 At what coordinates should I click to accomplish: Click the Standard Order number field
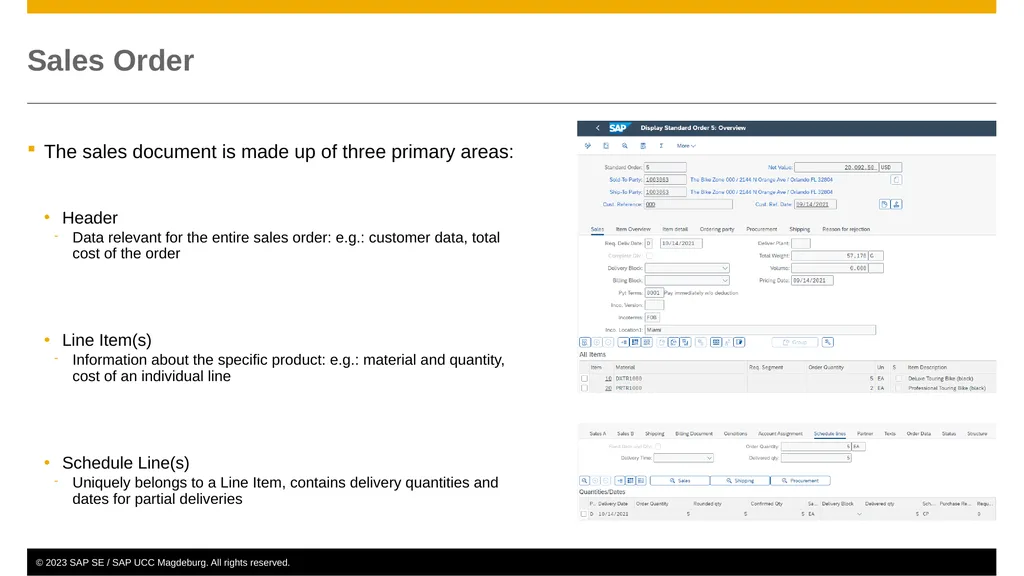pyautogui.click(x=665, y=167)
